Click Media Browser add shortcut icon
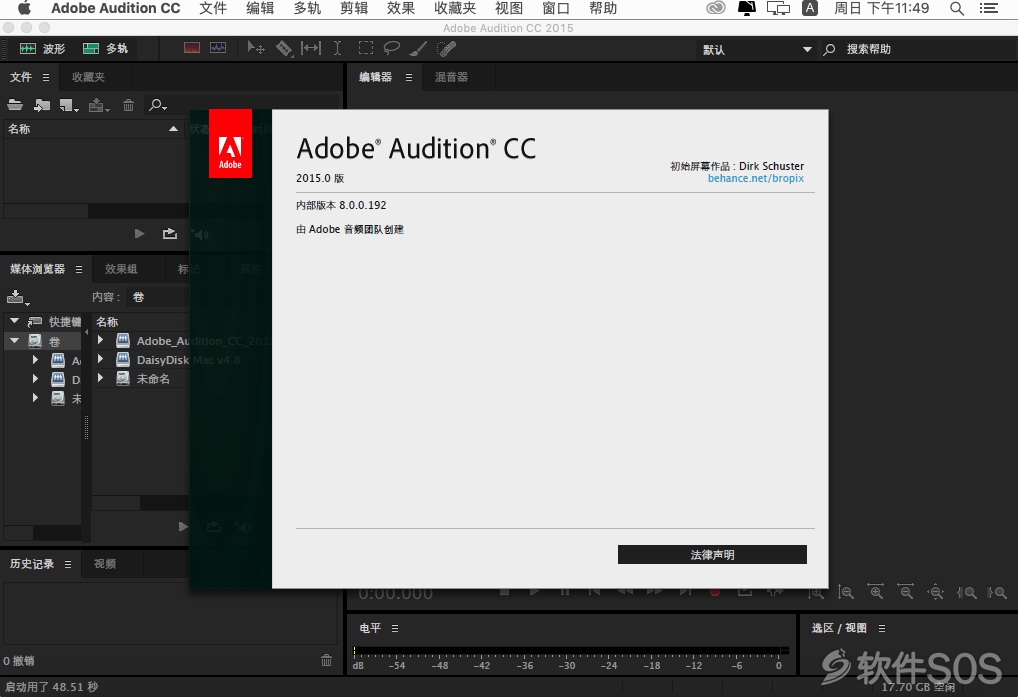Image resolution: width=1018 pixels, height=697 pixels. 18,297
